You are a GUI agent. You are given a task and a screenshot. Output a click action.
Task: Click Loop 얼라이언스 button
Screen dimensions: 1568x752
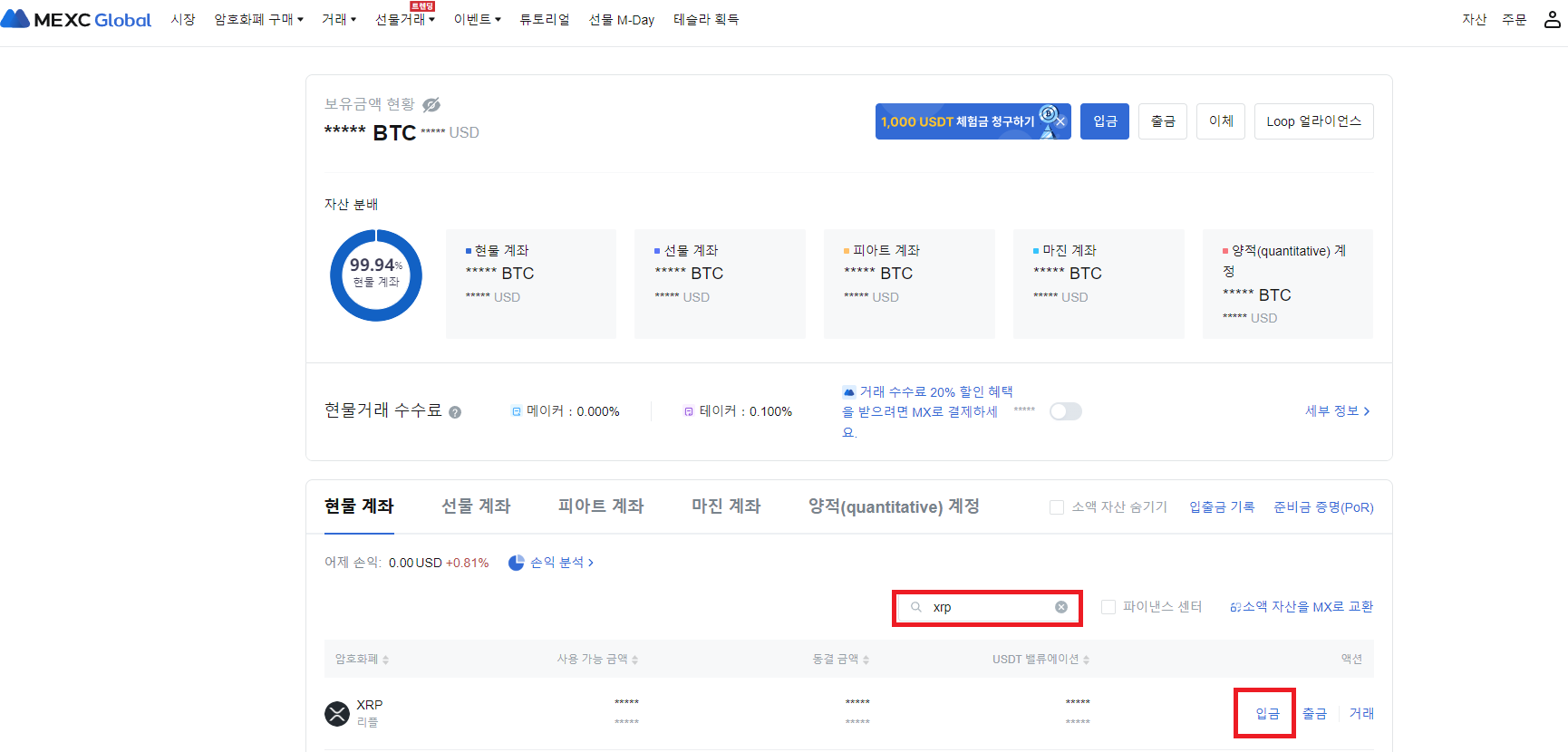pos(1314,121)
